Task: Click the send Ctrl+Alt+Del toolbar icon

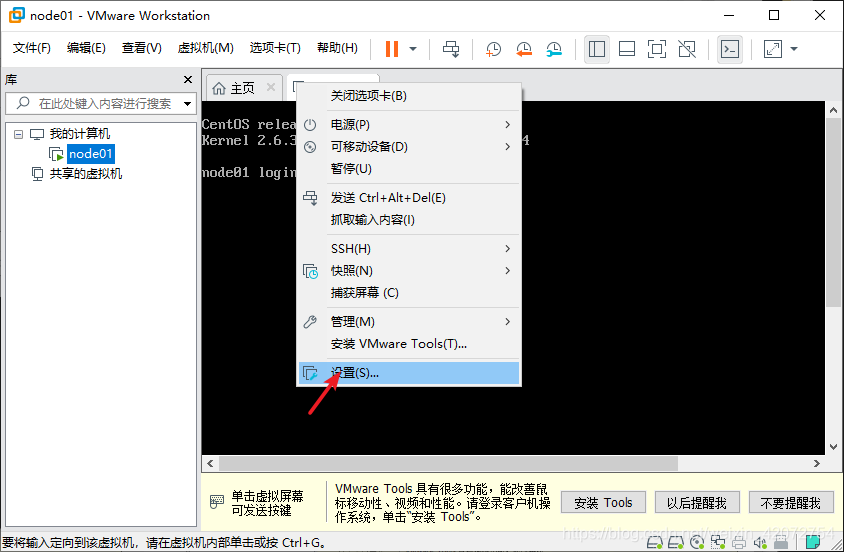Action: click(x=451, y=49)
